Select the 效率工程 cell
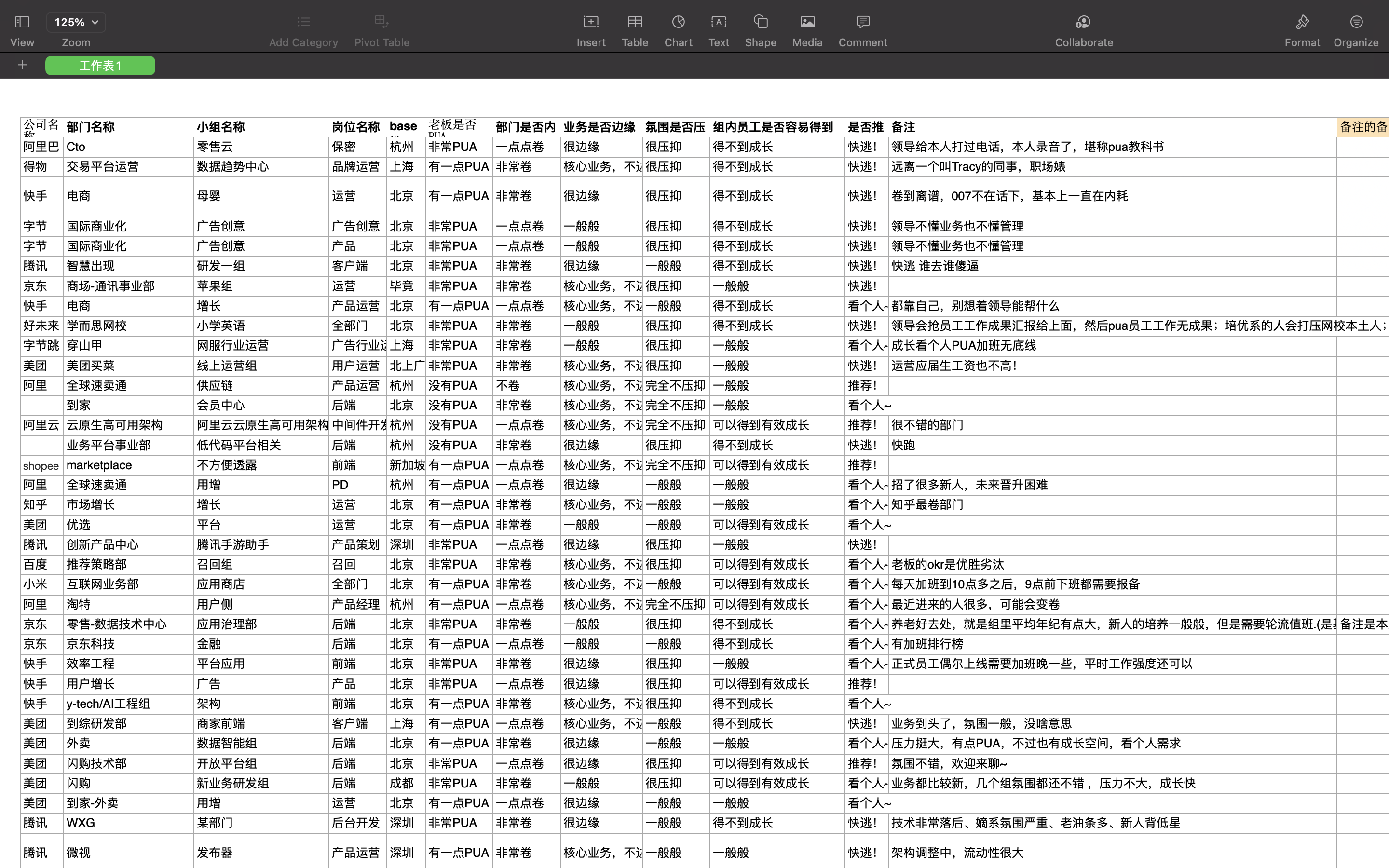This screenshot has width=1389, height=868. [x=129, y=664]
